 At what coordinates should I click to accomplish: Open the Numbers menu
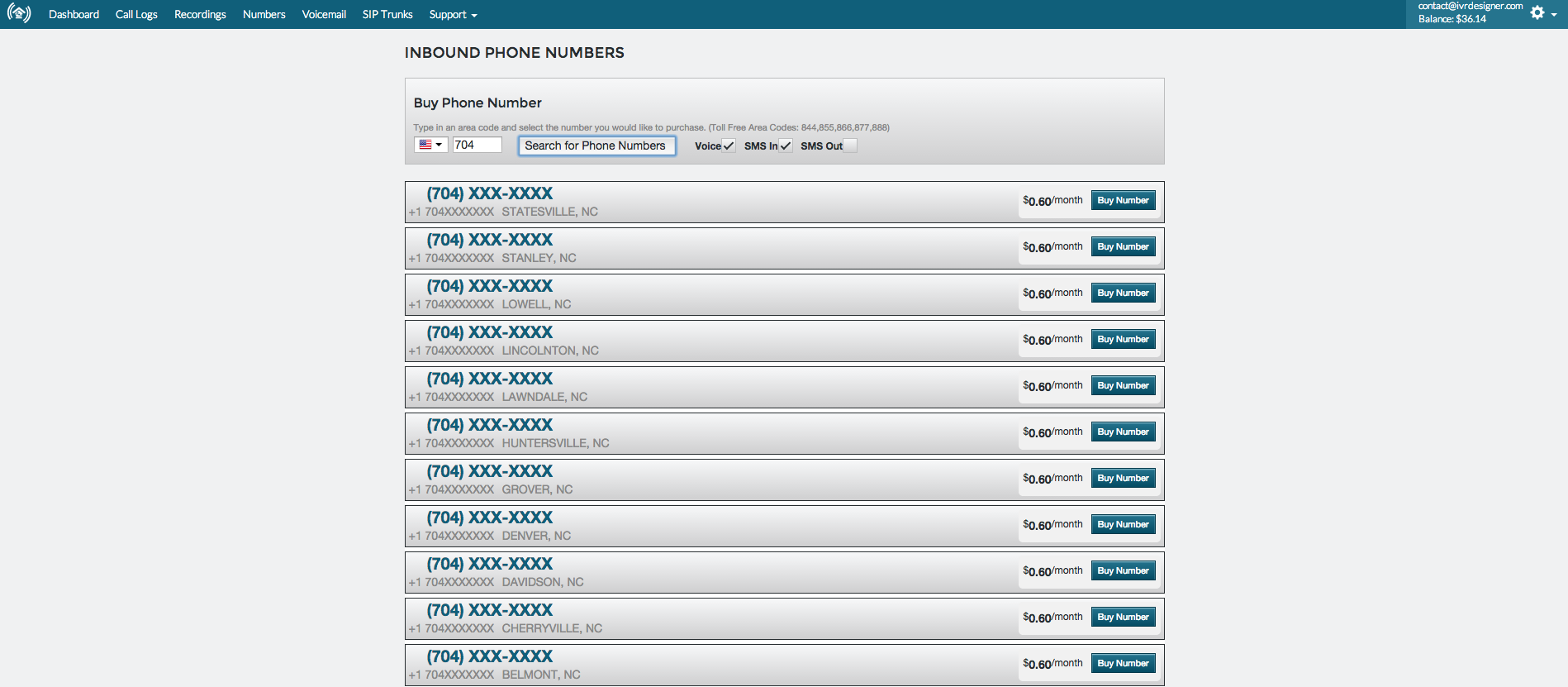click(x=264, y=15)
